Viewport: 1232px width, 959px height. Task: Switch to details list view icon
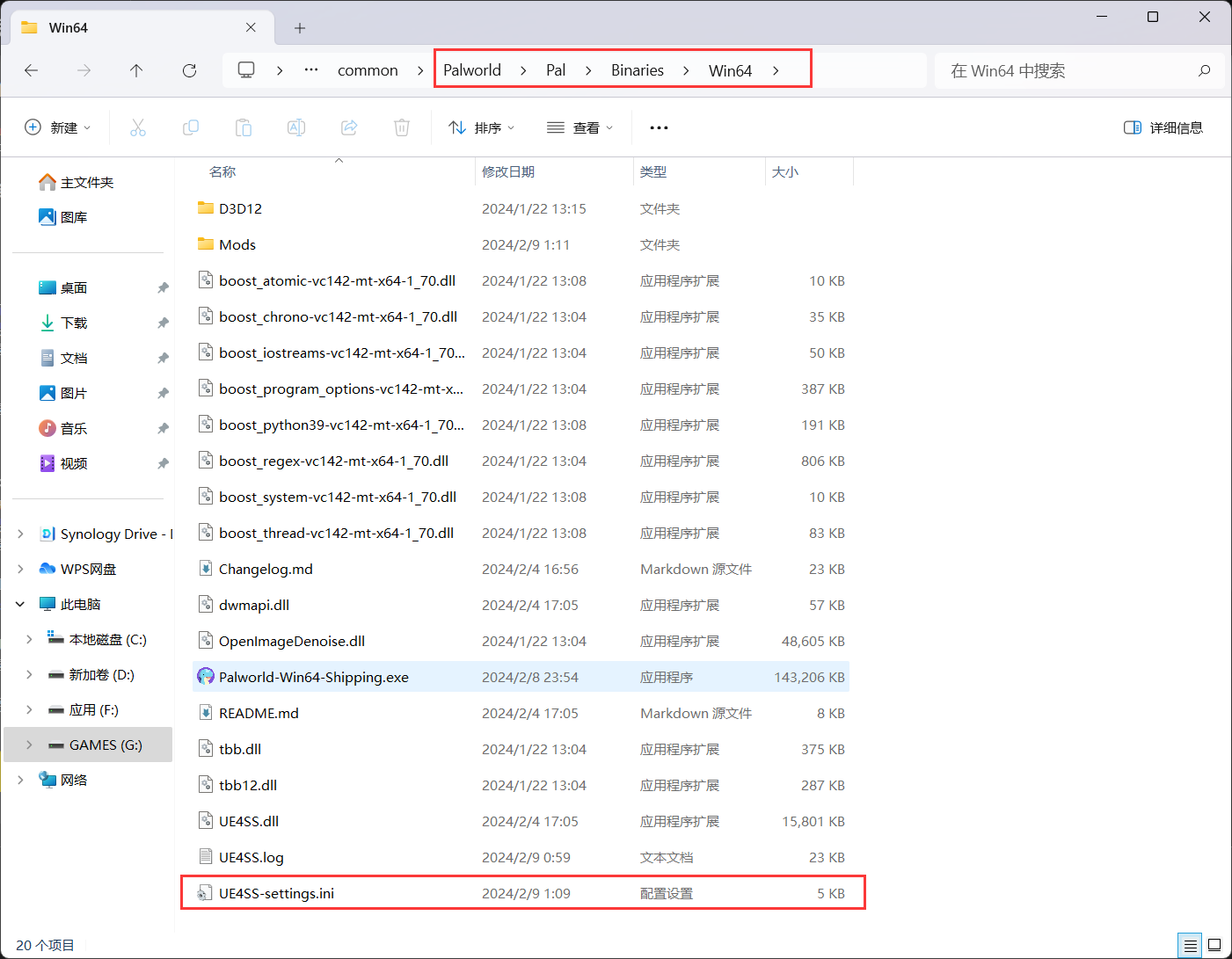click(x=1191, y=946)
